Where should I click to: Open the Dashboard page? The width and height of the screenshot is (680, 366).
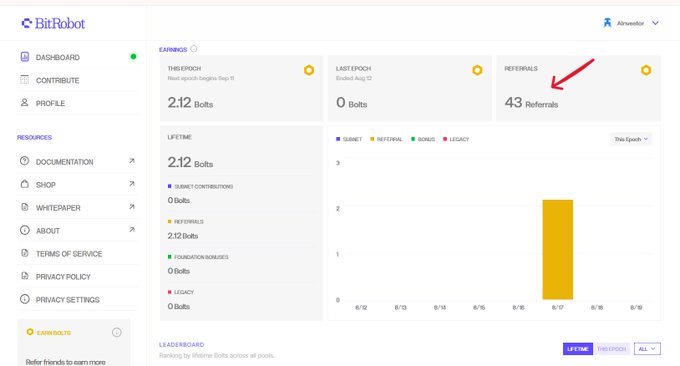click(x=58, y=57)
